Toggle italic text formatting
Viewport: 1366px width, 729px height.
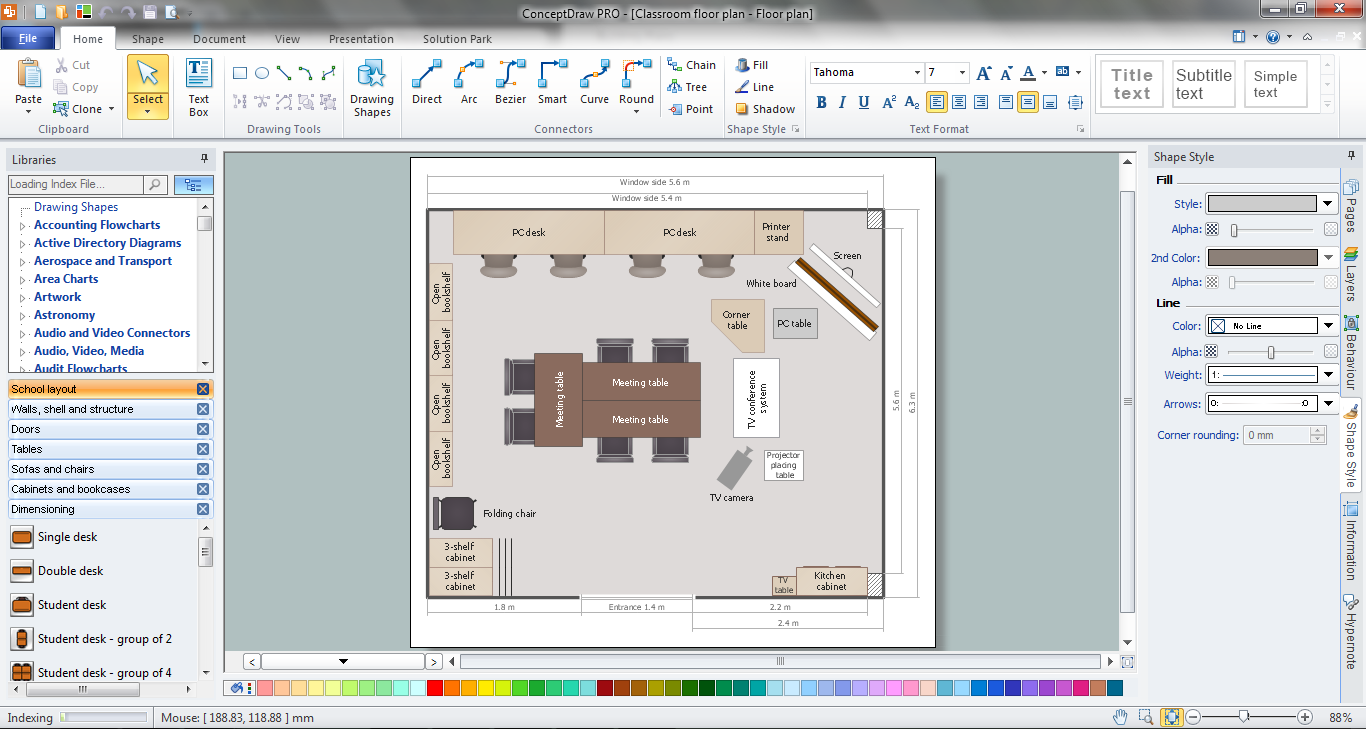point(841,102)
